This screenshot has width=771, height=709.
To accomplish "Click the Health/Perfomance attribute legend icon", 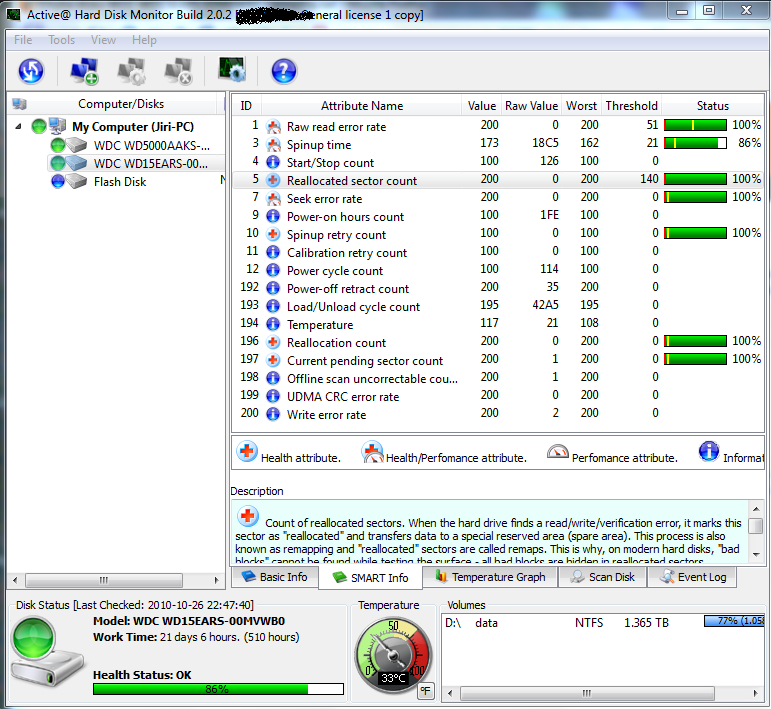I will [372, 452].
